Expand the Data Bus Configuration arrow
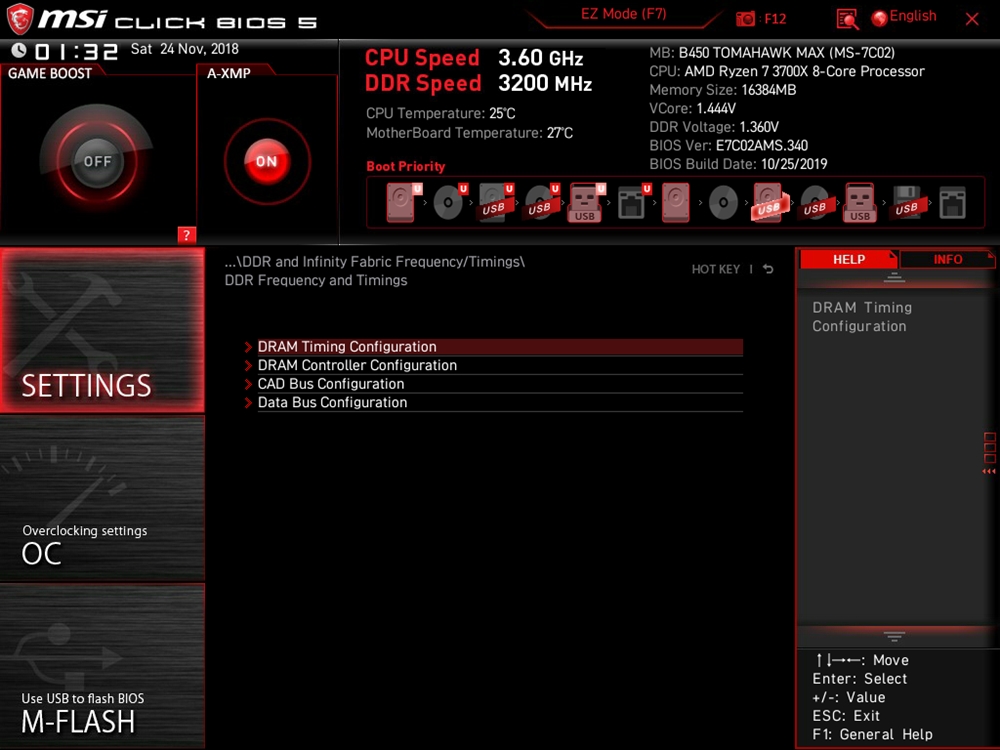1000x750 pixels. click(248, 402)
